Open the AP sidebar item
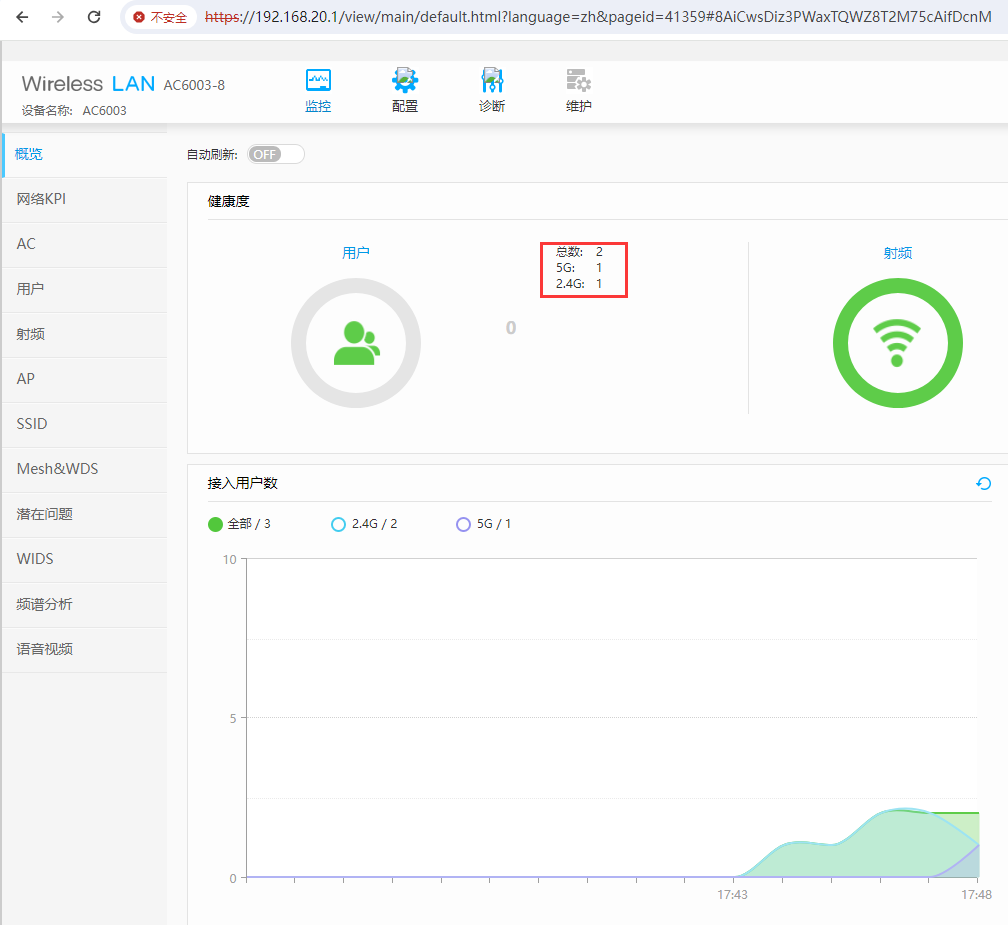The height and width of the screenshot is (925, 1008). tap(85, 379)
